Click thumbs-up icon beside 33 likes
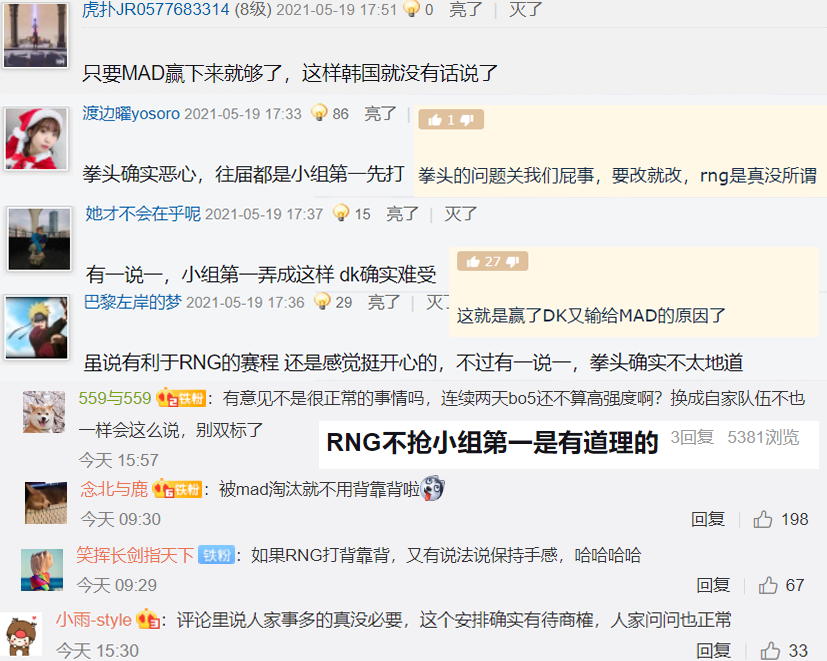This screenshot has width=827, height=661. [x=770, y=650]
